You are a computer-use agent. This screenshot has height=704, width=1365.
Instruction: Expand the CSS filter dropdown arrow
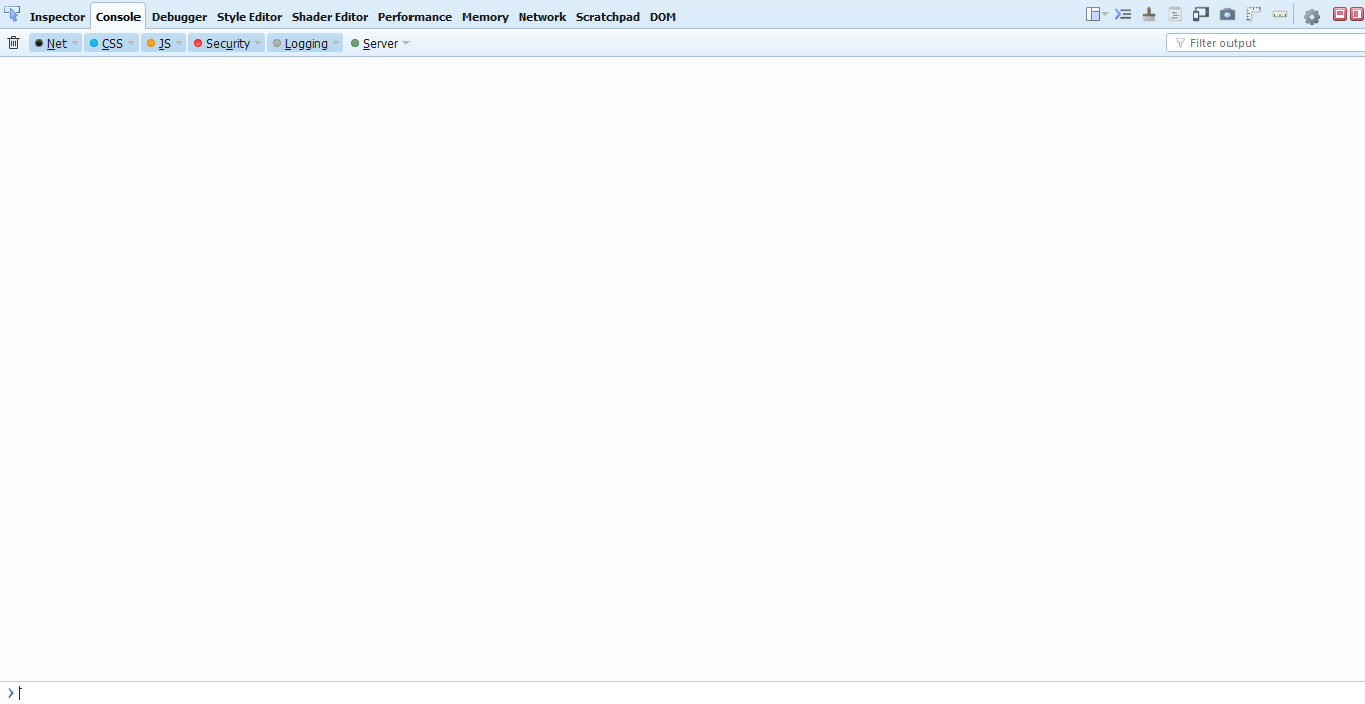click(x=130, y=43)
